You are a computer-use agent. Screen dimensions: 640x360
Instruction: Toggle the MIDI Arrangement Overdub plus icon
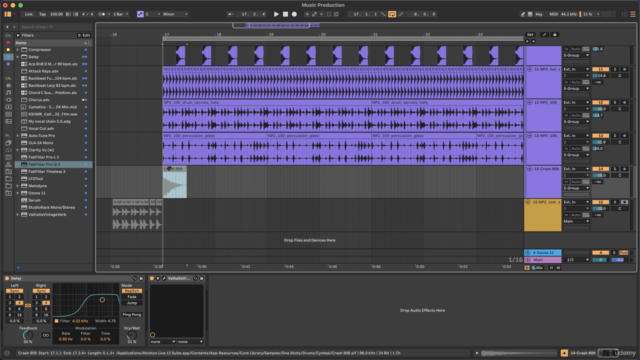pos(307,14)
